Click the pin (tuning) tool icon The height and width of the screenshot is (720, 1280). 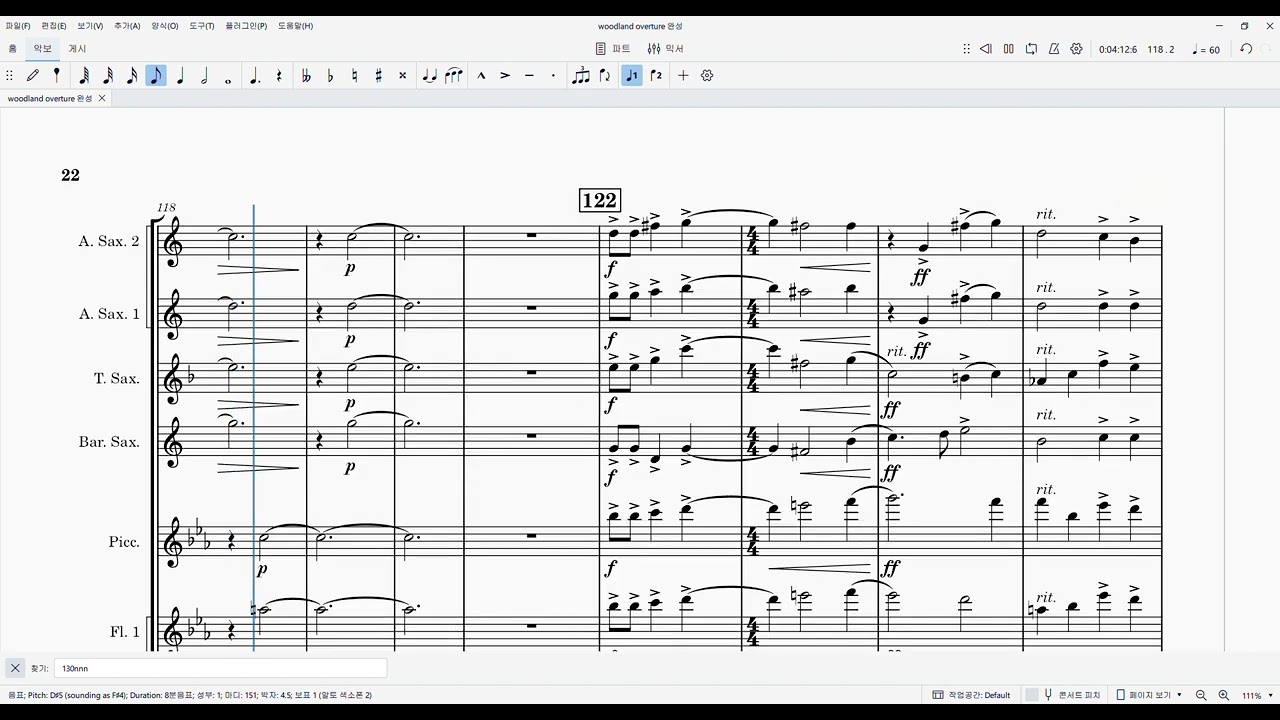(x=57, y=75)
